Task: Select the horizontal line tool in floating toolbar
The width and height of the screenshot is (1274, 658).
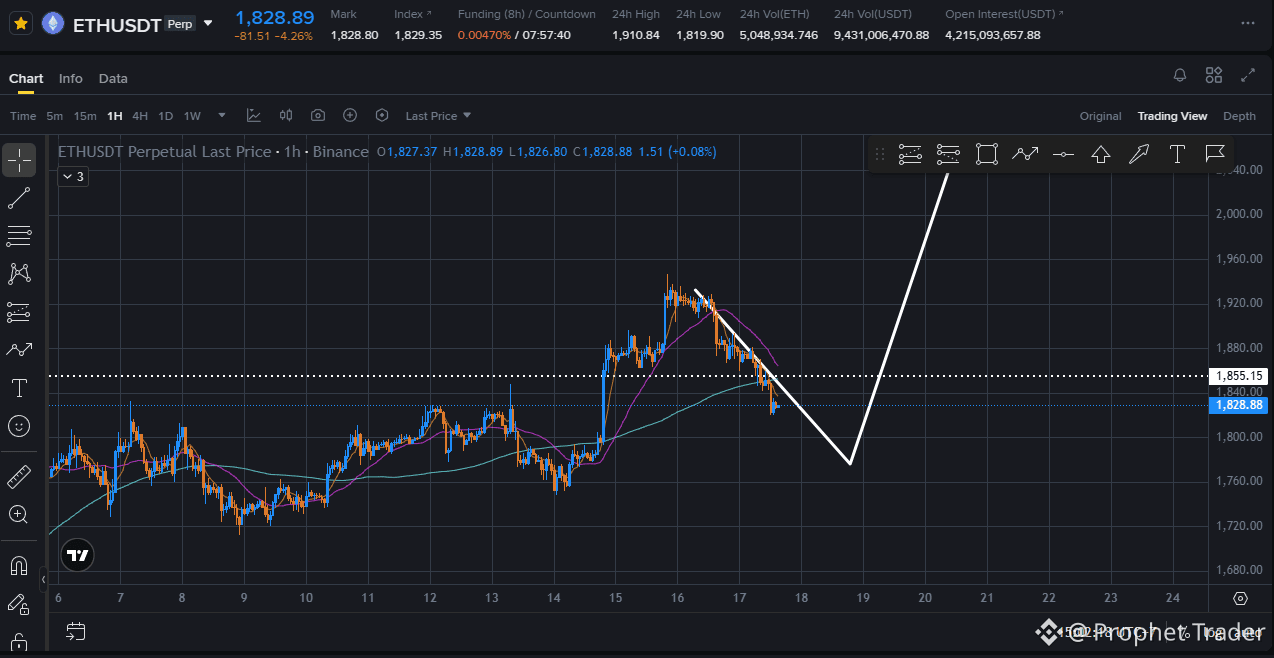Action: [x=1064, y=154]
